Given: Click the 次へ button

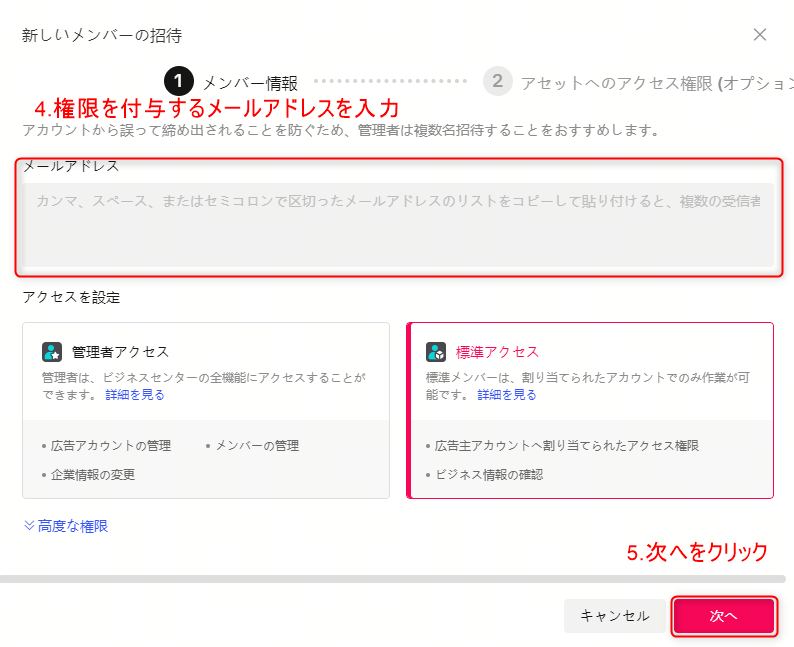Looking at the screenshot, I should point(724,616).
